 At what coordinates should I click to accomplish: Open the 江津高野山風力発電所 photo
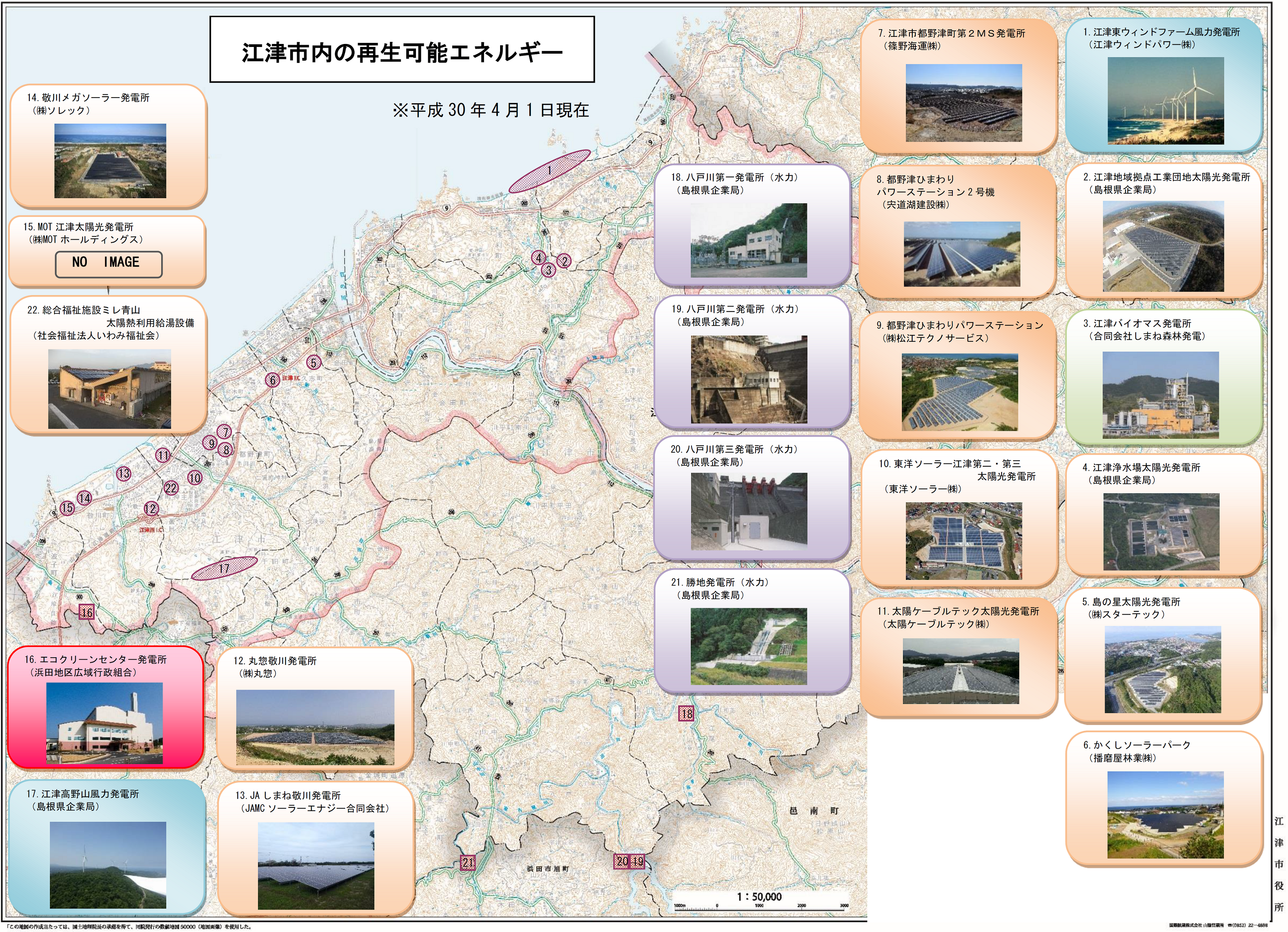(x=108, y=865)
